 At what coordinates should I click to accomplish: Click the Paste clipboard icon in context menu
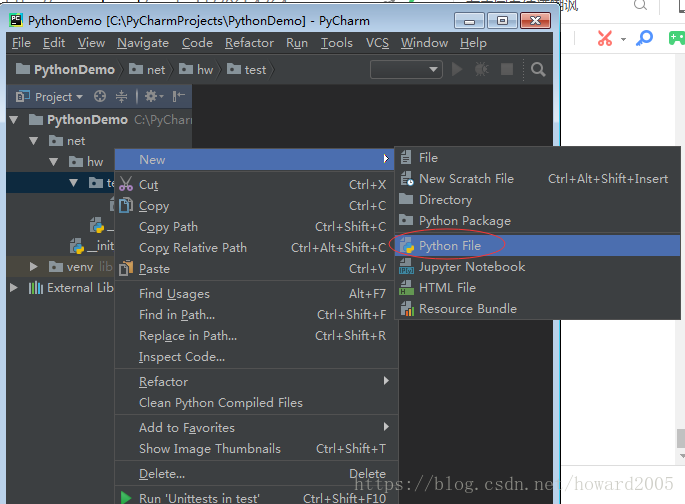coord(126,268)
